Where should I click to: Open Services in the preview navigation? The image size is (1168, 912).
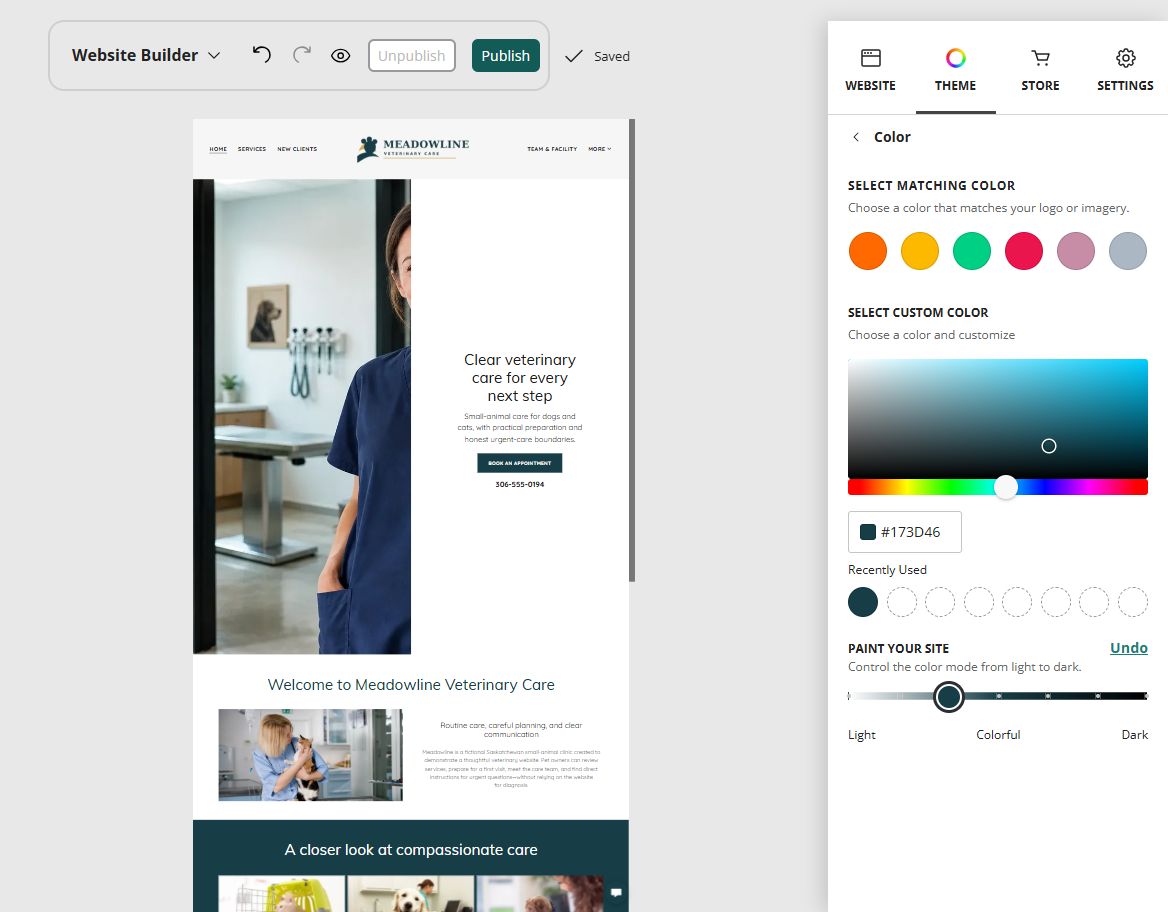[x=252, y=149]
